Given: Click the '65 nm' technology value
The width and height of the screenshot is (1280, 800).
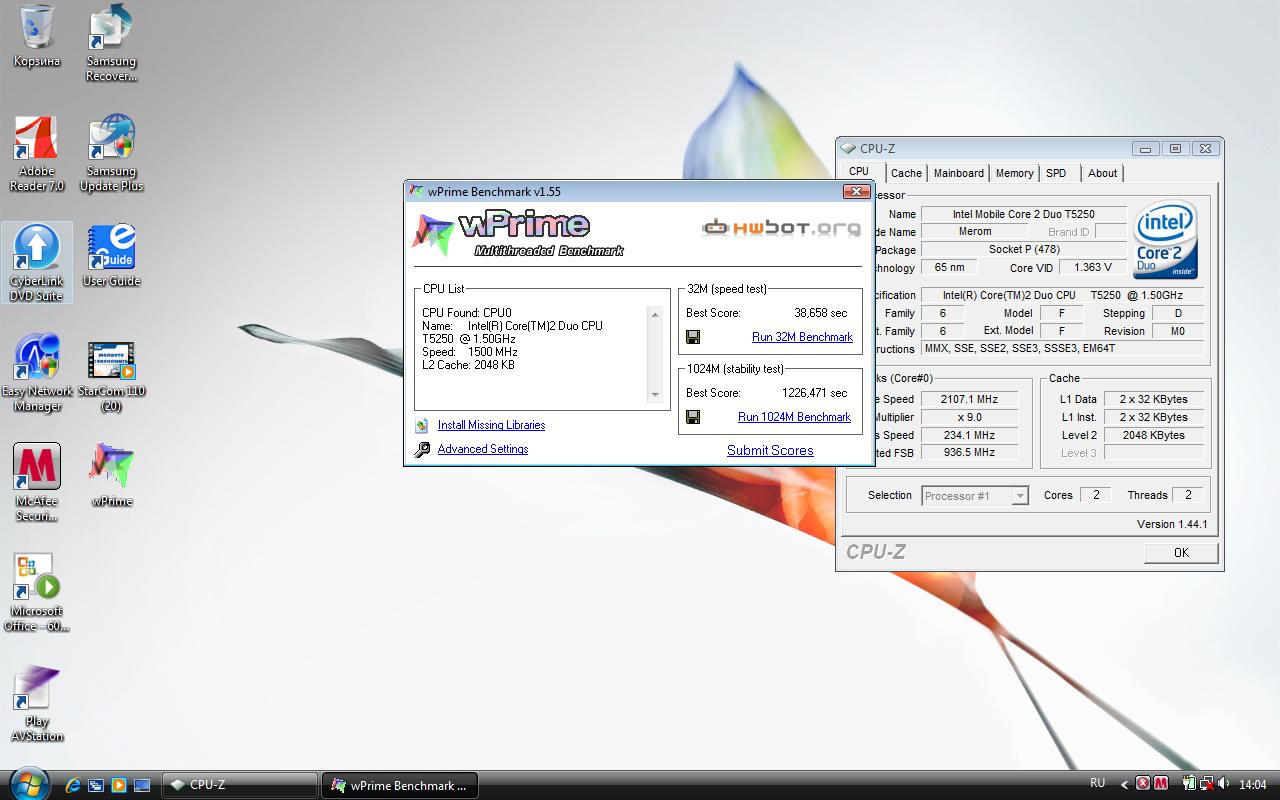Looking at the screenshot, I should pos(949,267).
